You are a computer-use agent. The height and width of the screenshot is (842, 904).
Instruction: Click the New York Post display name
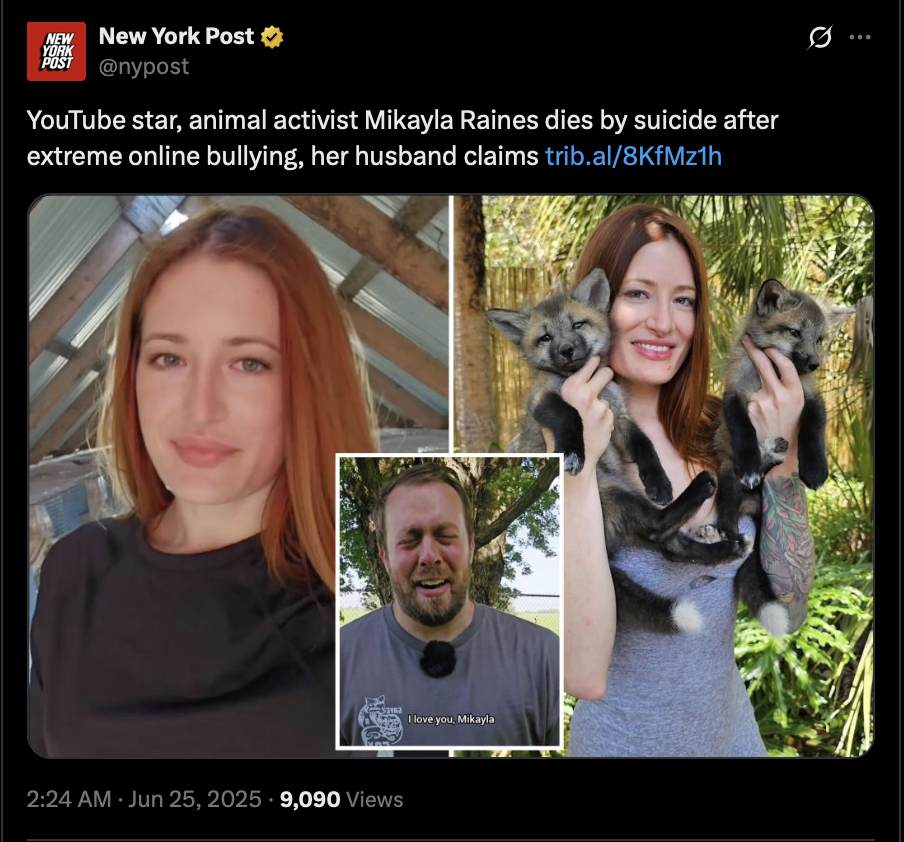(x=176, y=36)
